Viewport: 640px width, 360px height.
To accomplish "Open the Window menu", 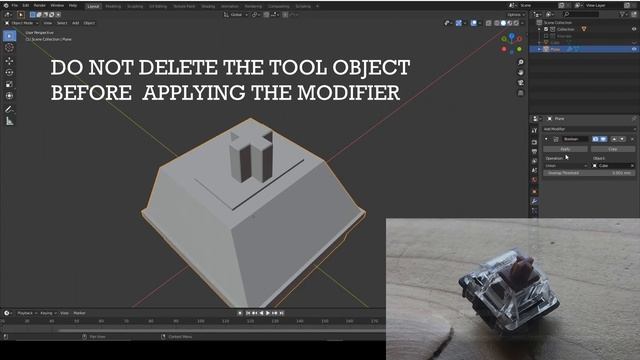I will pyautogui.click(x=57, y=6).
